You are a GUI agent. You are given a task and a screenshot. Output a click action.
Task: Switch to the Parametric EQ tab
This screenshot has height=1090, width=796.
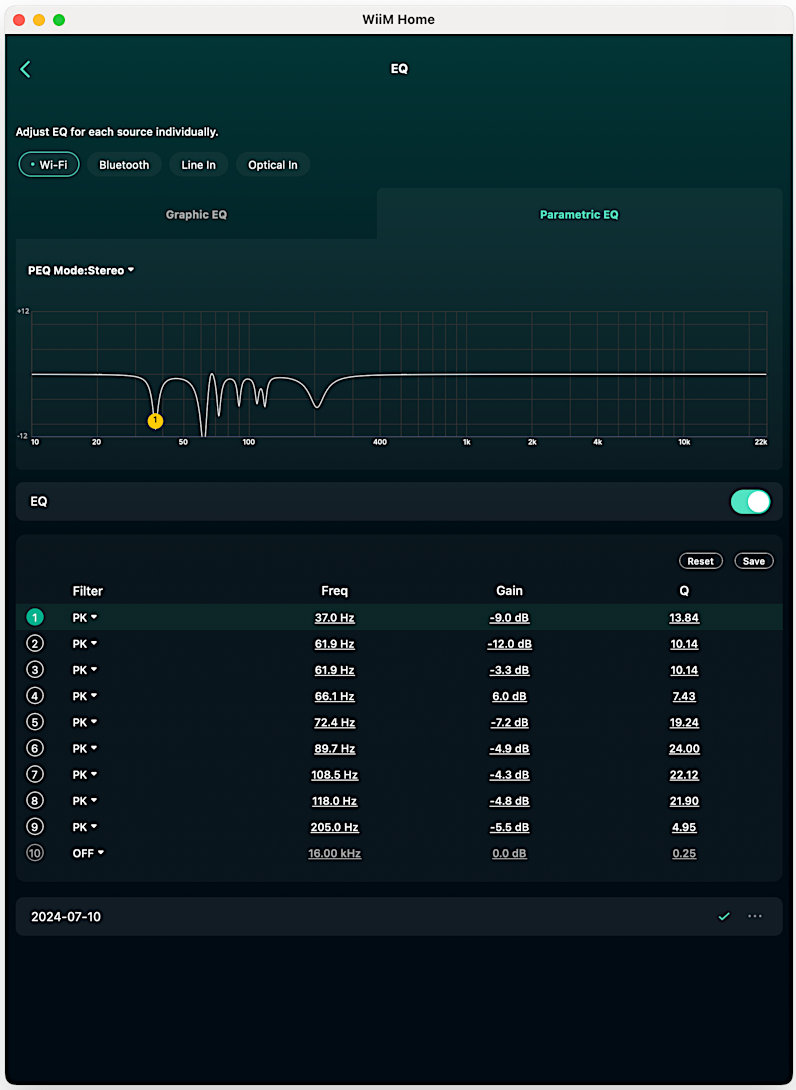pyautogui.click(x=579, y=214)
